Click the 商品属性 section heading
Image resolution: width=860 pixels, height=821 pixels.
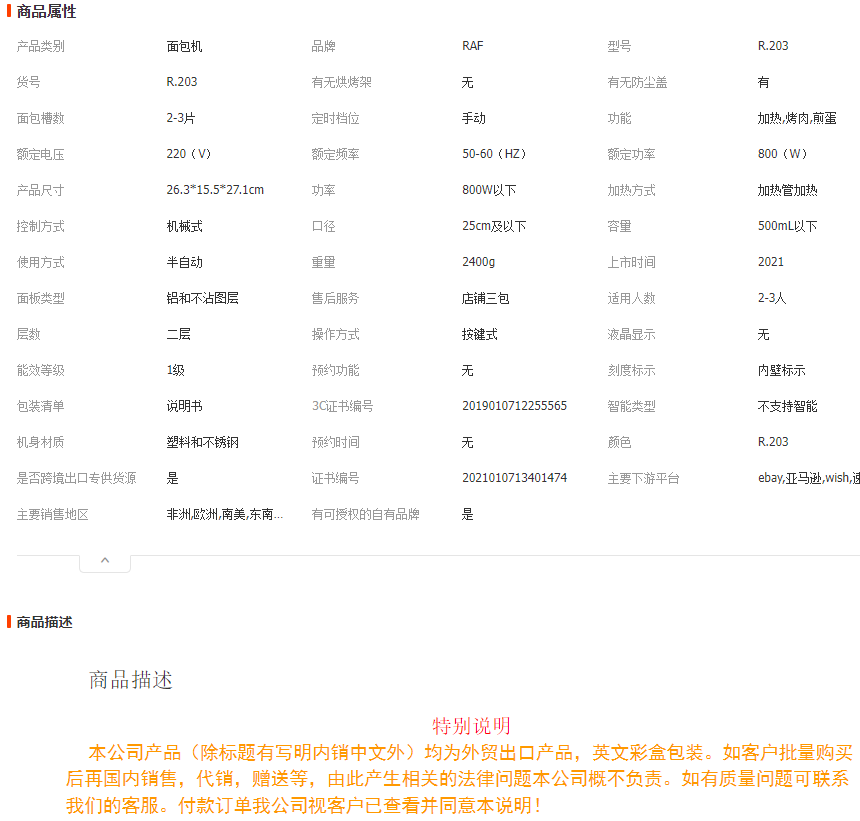coord(47,12)
